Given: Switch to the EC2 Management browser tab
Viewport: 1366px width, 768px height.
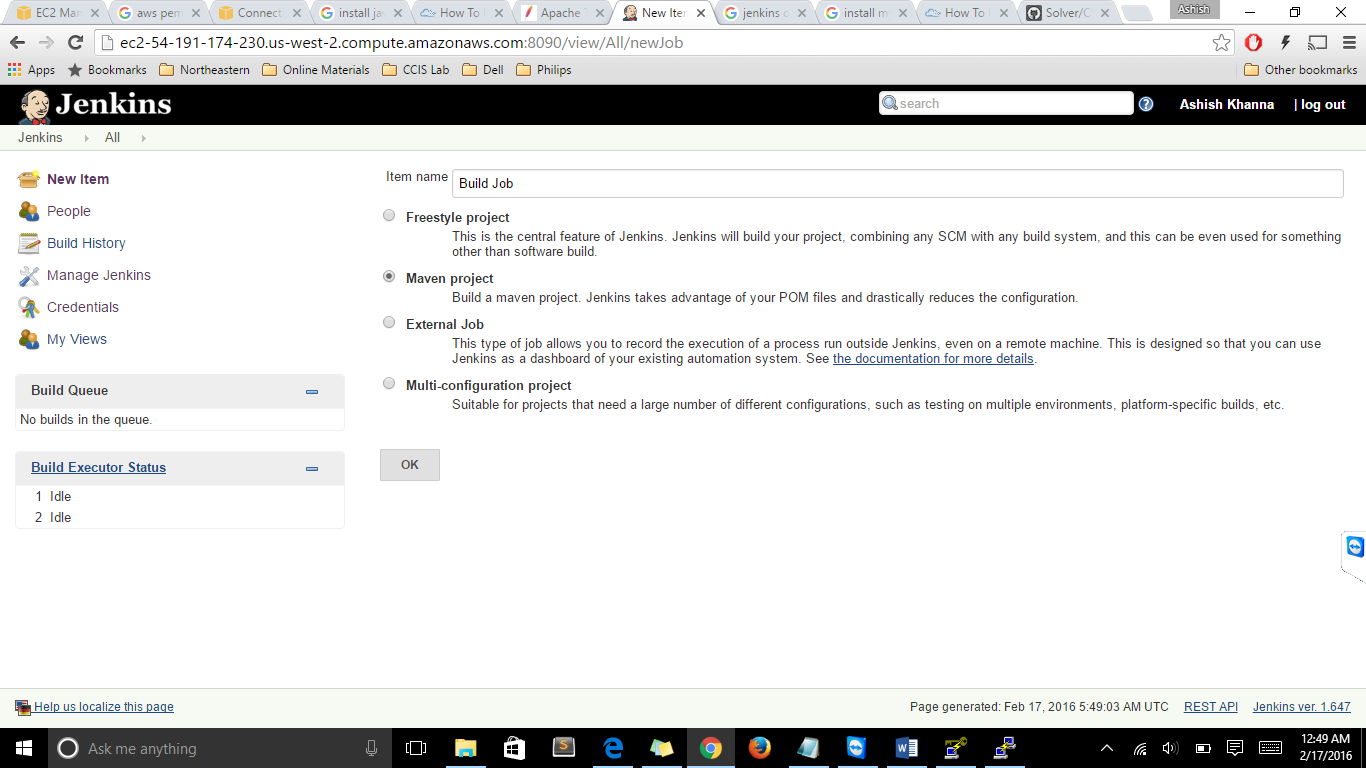Looking at the screenshot, I should tap(58, 13).
